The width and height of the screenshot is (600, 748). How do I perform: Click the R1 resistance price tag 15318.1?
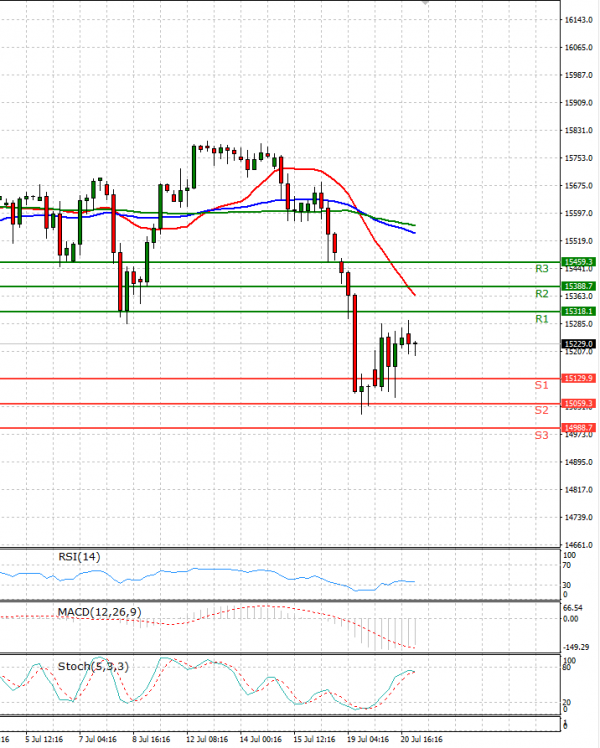[x=578, y=311]
